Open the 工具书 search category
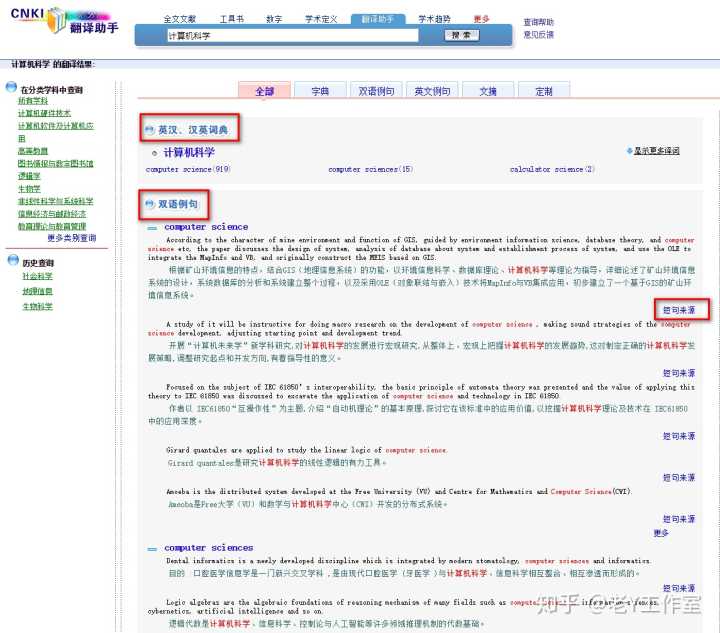Image resolution: width=720 pixels, height=633 pixels. coord(231,19)
